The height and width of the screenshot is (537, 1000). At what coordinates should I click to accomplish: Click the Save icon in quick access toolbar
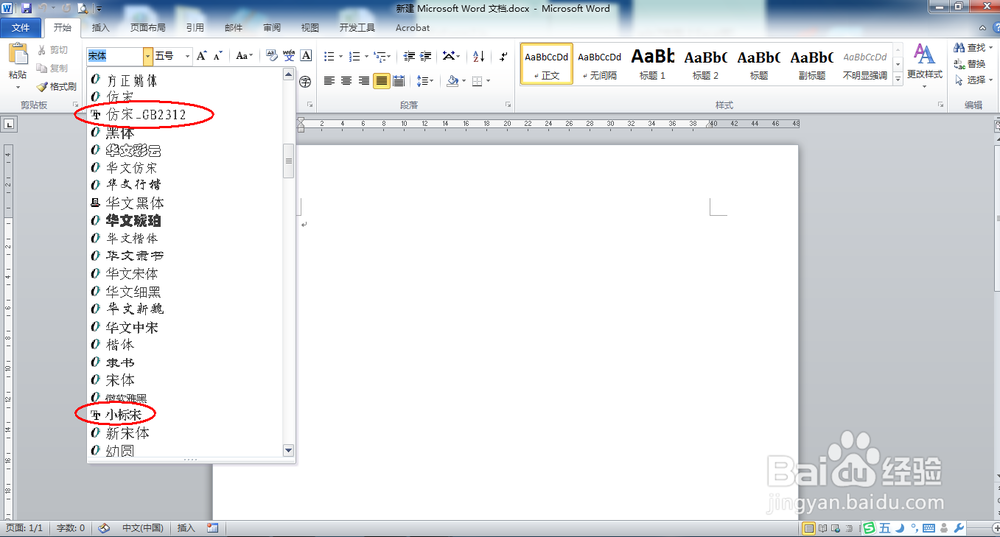click(x=26, y=8)
